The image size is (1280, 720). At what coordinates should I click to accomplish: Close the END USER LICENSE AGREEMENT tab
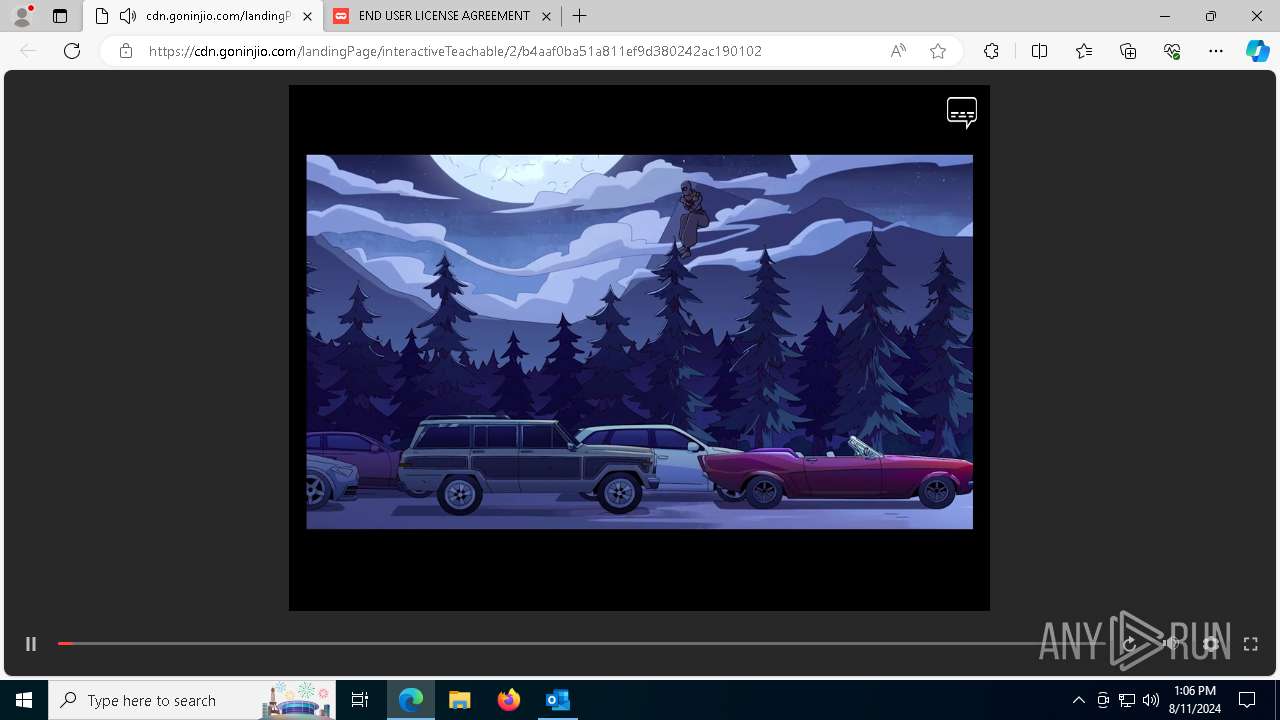pos(546,16)
